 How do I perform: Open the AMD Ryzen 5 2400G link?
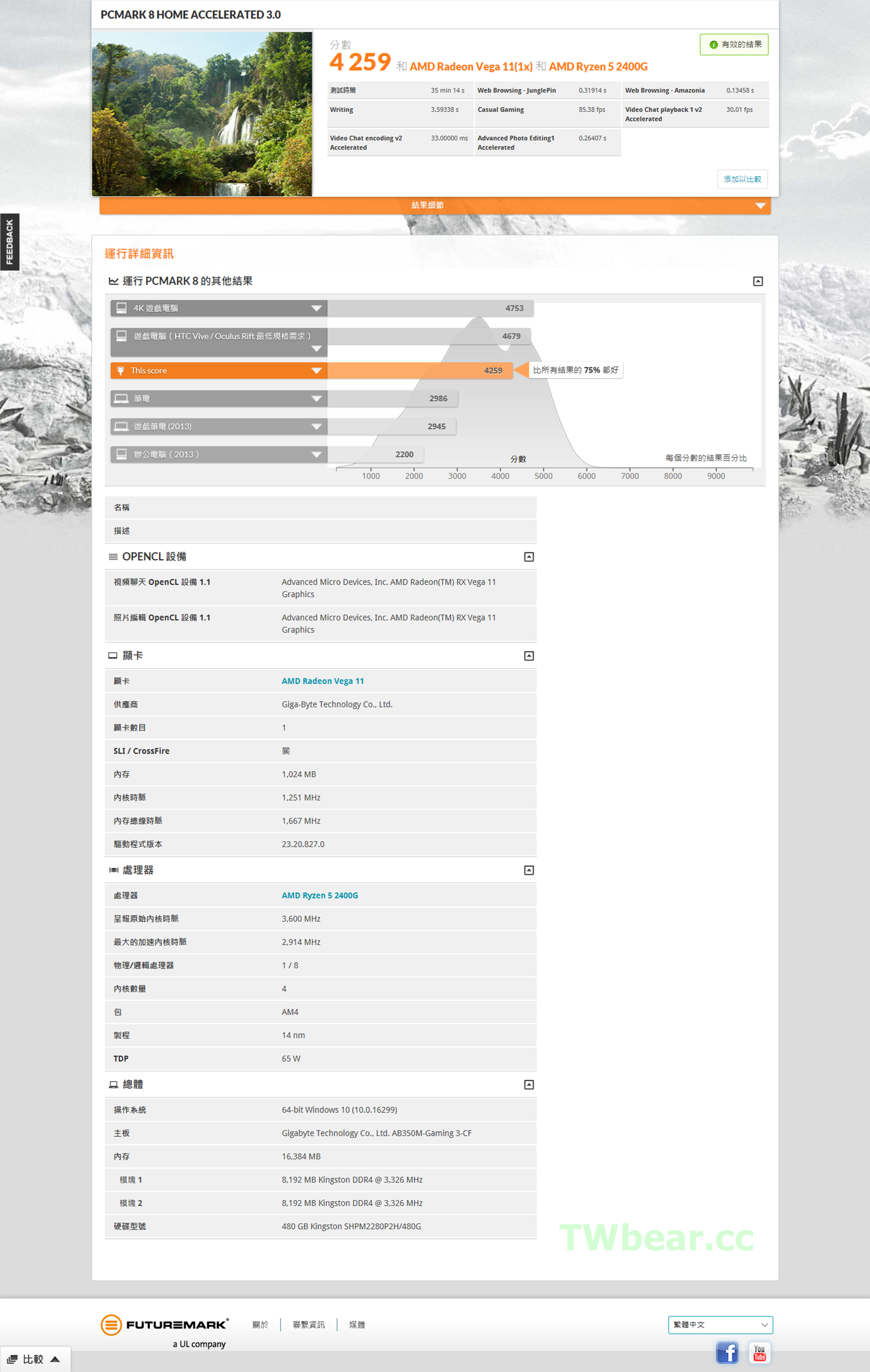point(319,895)
